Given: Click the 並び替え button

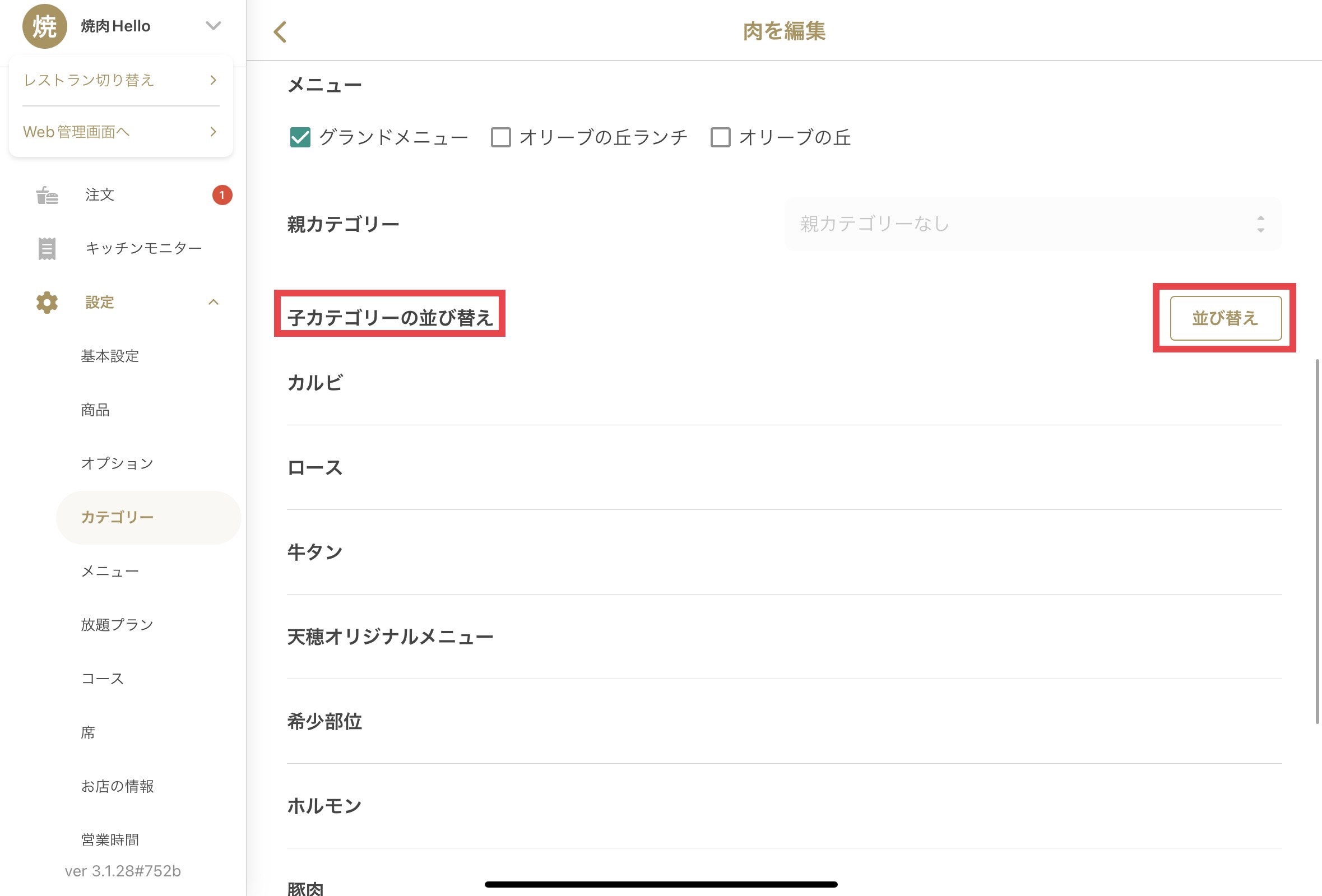Looking at the screenshot, I should (x=1225, y=318).
